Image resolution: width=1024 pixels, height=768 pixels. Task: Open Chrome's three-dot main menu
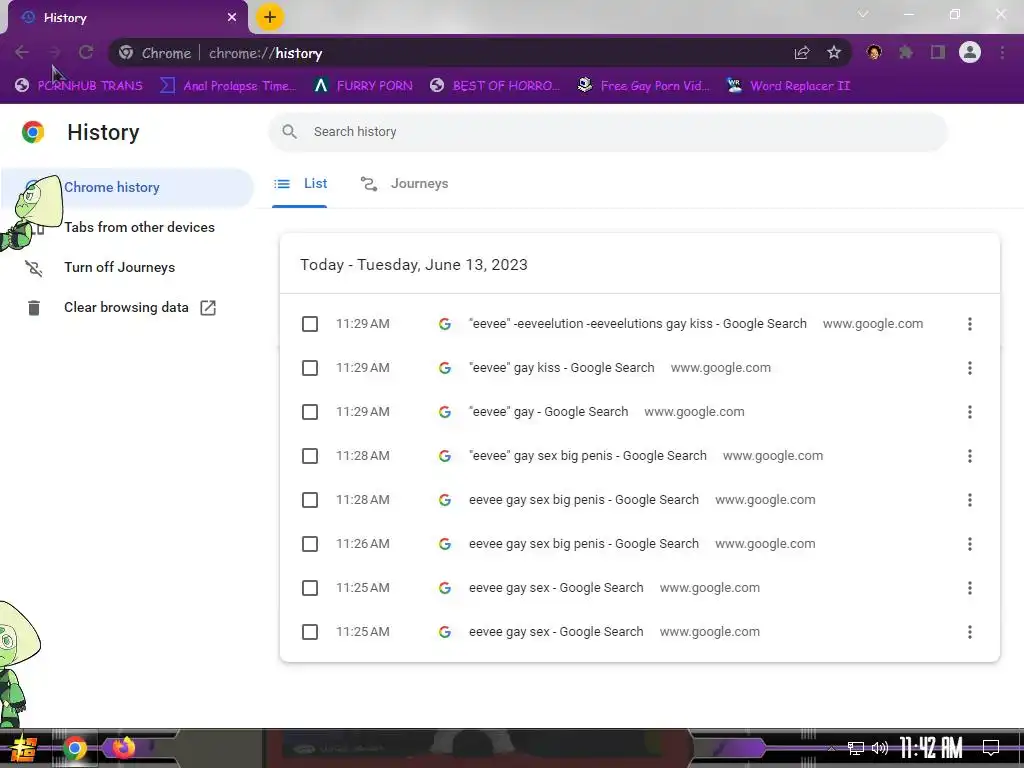pos(1002,52)
